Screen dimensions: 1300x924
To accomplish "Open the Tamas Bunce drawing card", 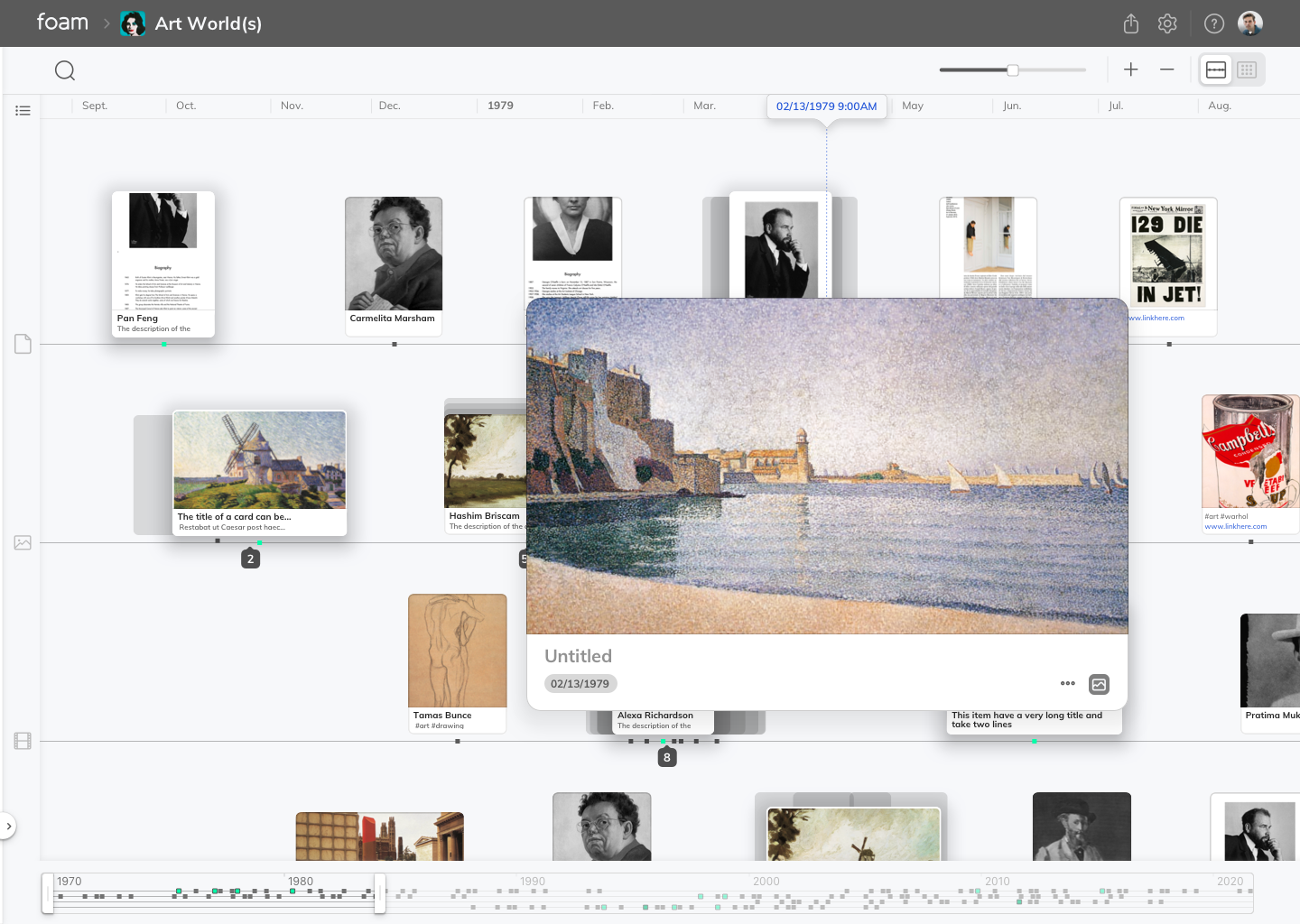I will [x=458, y=663].
